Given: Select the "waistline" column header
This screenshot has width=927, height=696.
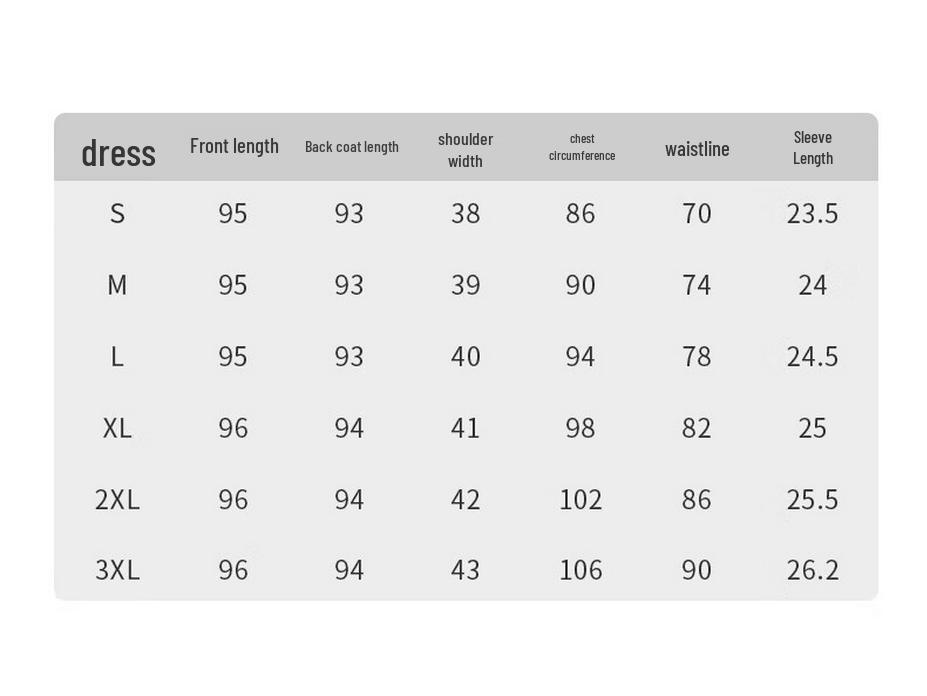Looking at the screenshot, I should click(697, 149).
